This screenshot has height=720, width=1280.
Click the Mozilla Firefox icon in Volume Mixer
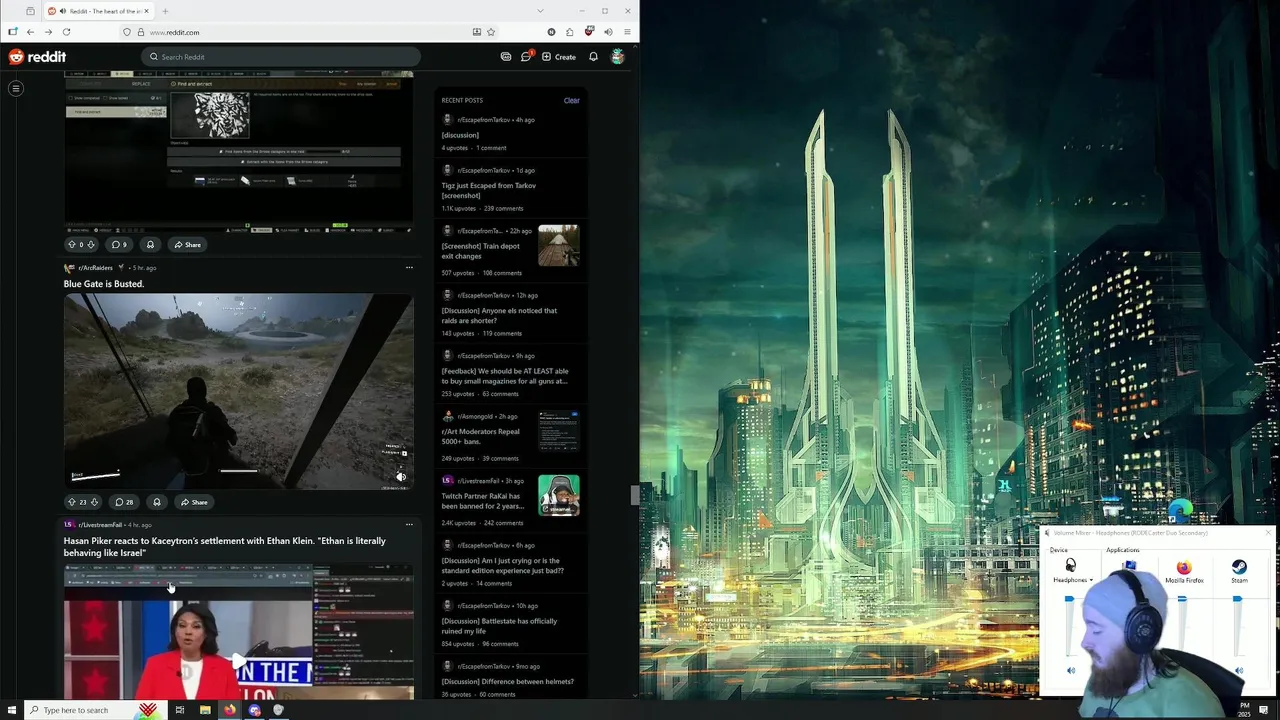pos(1184,567)
